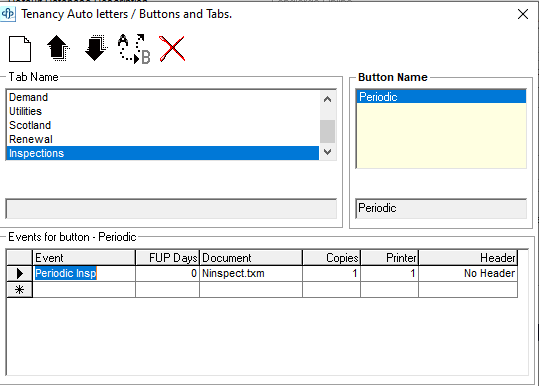Click the Ninspect.txm document cell

pyautogui.click(x=251, y=274)
